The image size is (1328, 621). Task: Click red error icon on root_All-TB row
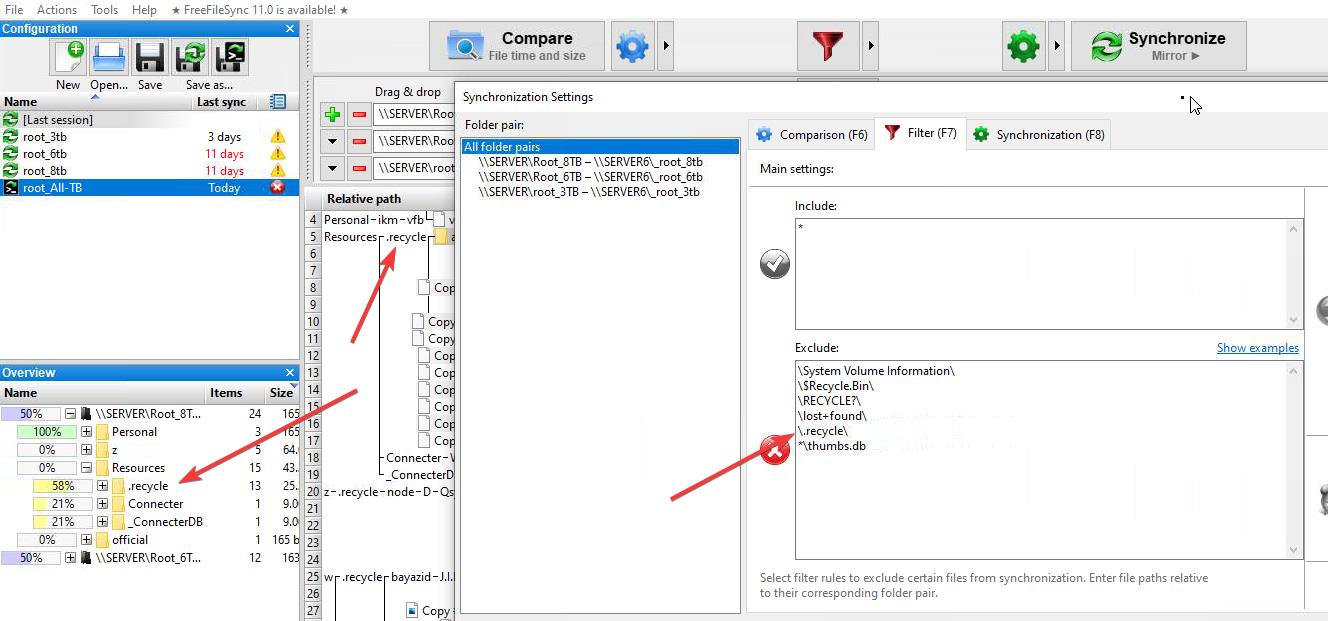(278, 188)
